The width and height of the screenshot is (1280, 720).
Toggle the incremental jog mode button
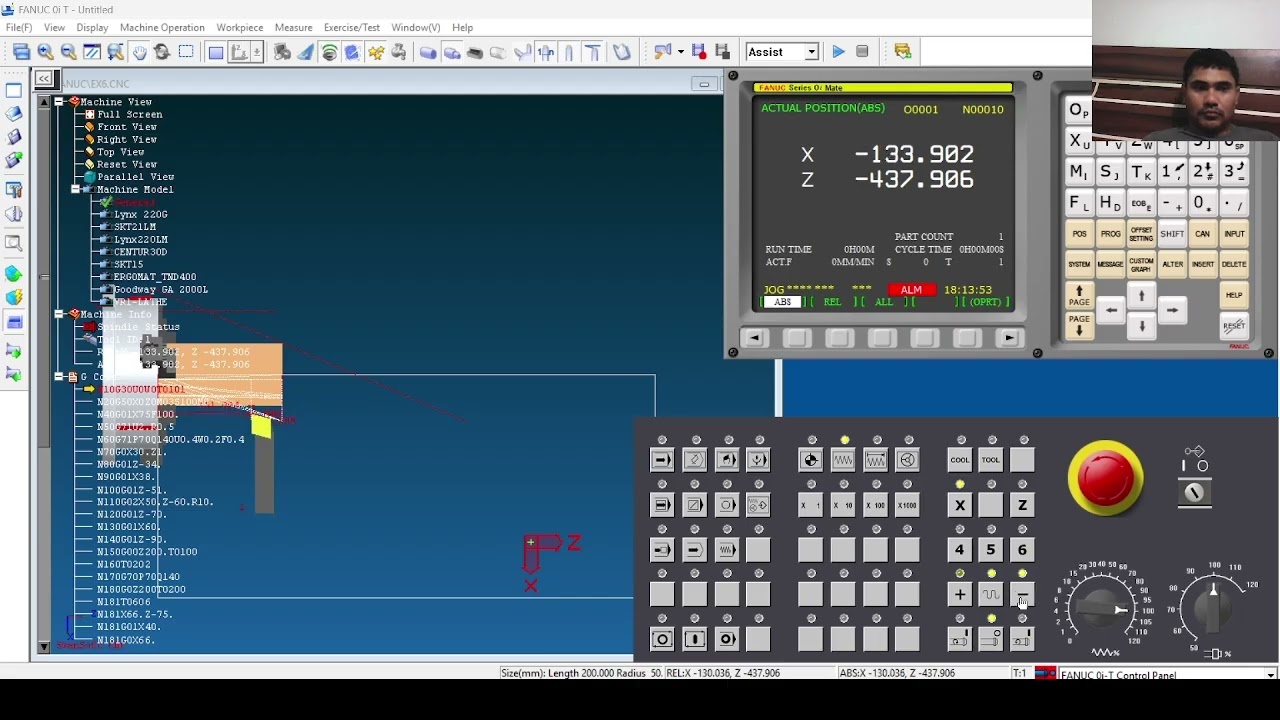point(875,460)
